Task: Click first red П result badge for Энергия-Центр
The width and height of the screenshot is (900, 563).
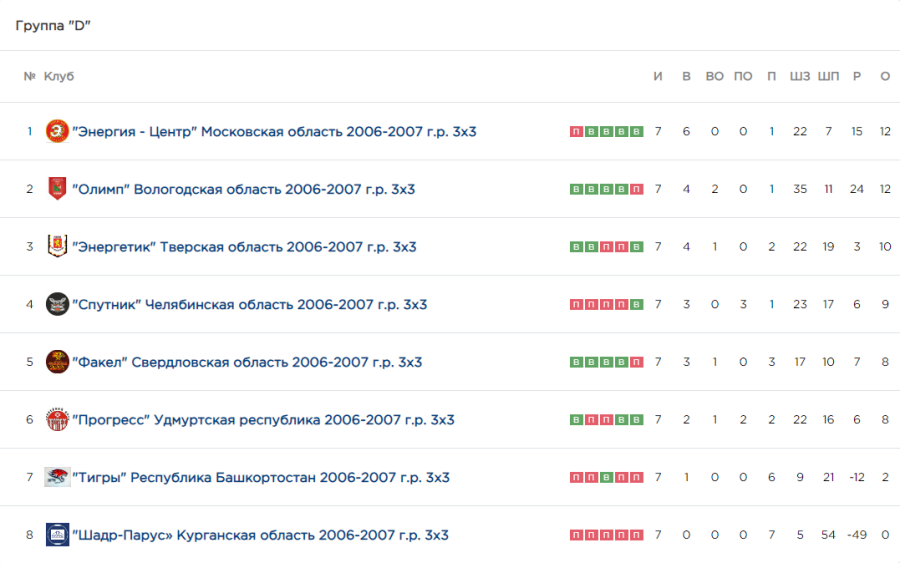Action: [576, 131]
